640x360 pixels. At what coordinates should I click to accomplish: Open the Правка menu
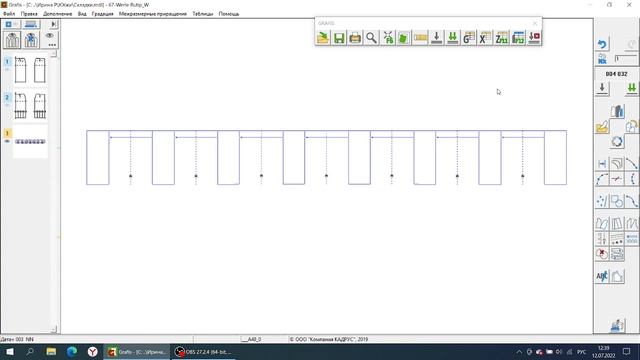point(29,14)
